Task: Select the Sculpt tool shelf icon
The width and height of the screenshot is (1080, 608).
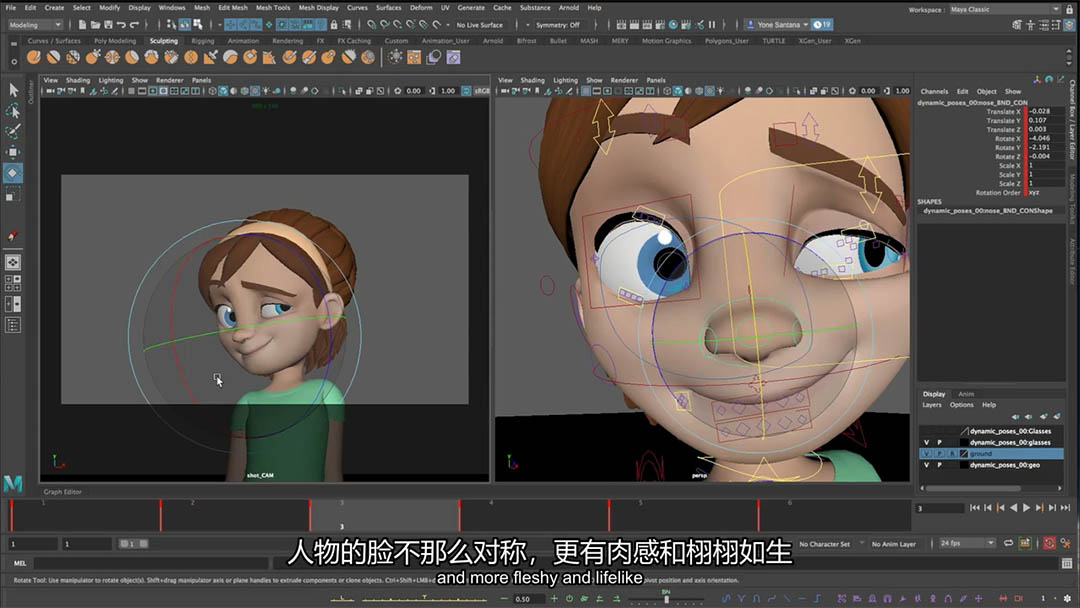Action: tap(33, 57)
